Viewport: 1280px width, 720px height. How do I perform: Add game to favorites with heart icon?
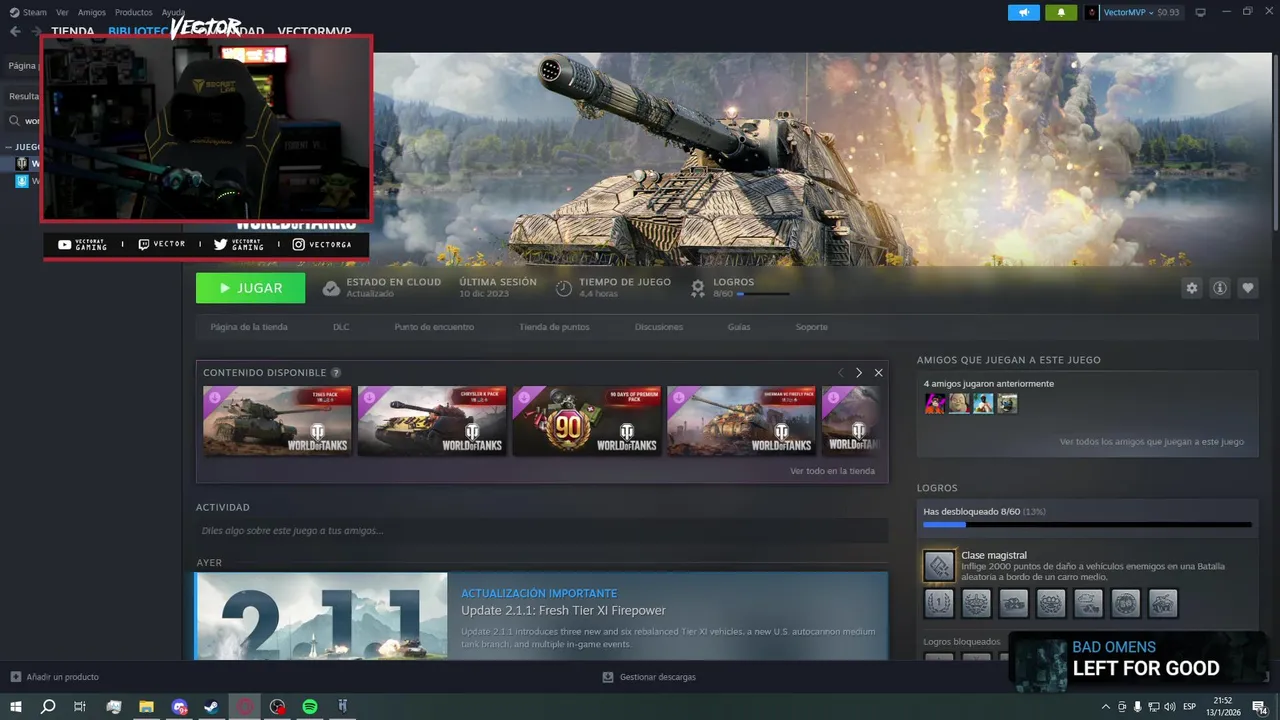click(x=1247, y=288)
